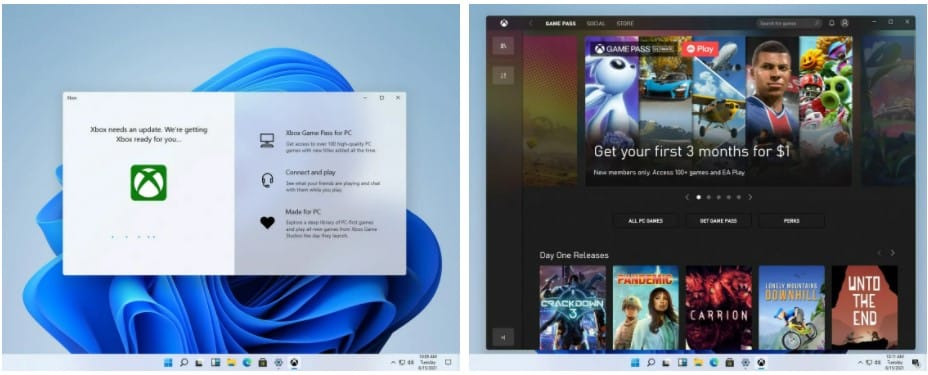Viewport: 928px width, 375px height.
Task: Select the fourth carousel dot indicator
Action: click(x=729, y=197)
